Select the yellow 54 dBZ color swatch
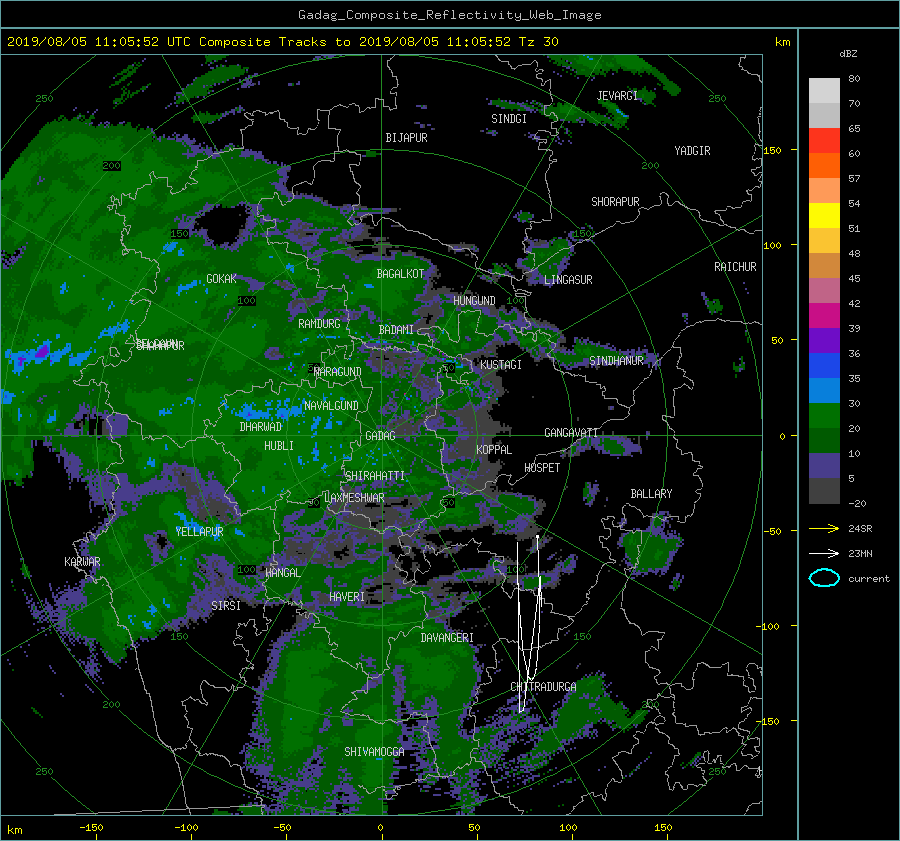This screenshot has height=841, width=900. [824, 215]
